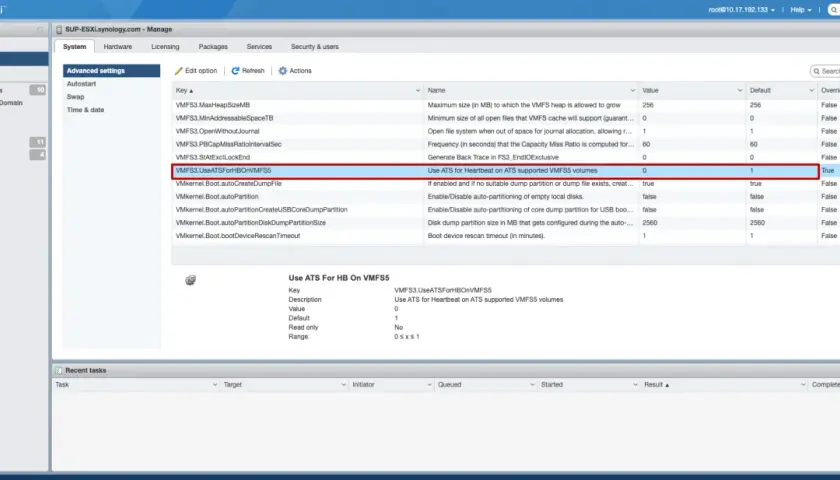The image size is (840, 480).
Task: Select the VMFS3.MinAddressableSpaceTB row
Action: tap(506, 118)
